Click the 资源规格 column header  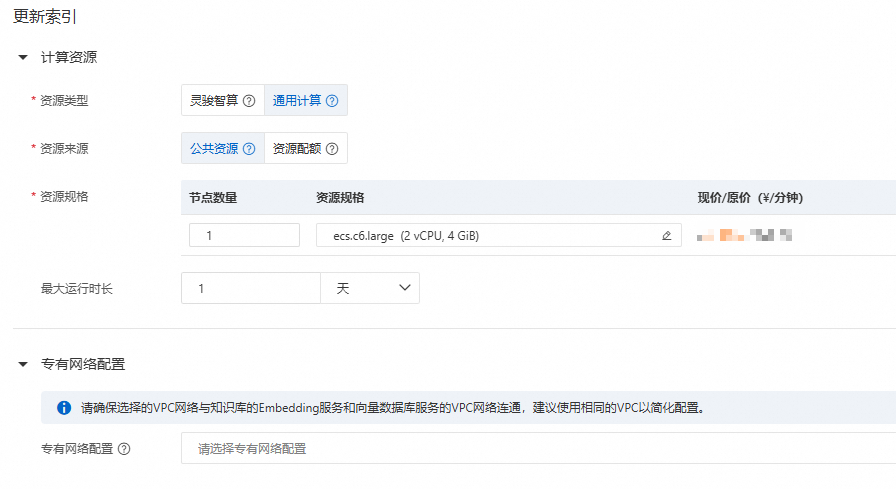[340, 198]
